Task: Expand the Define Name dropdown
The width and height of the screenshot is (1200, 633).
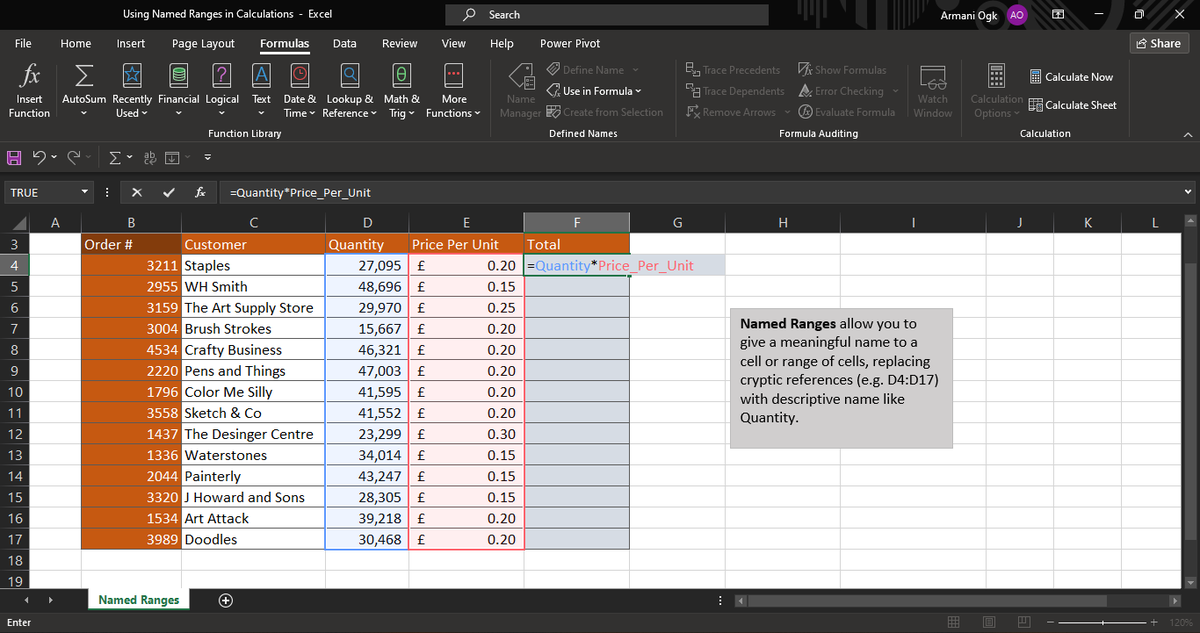Action: coord(635,70)
